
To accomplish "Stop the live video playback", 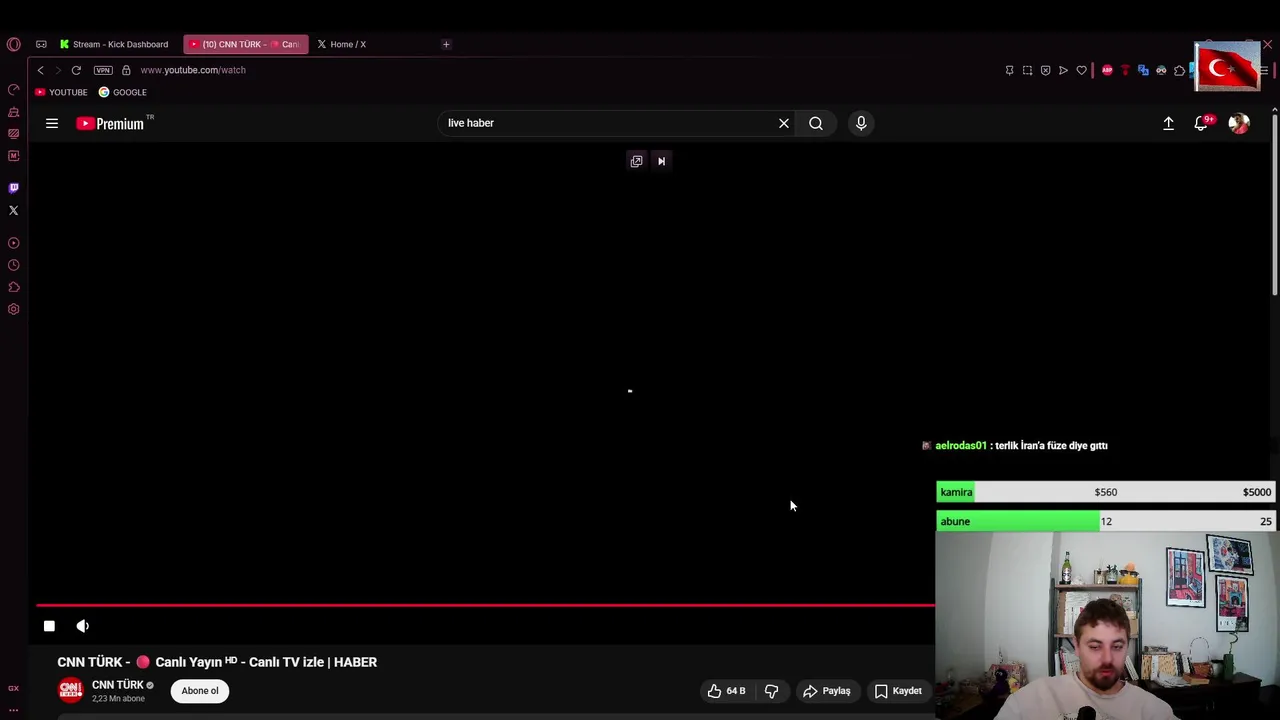I will (49, 626).
